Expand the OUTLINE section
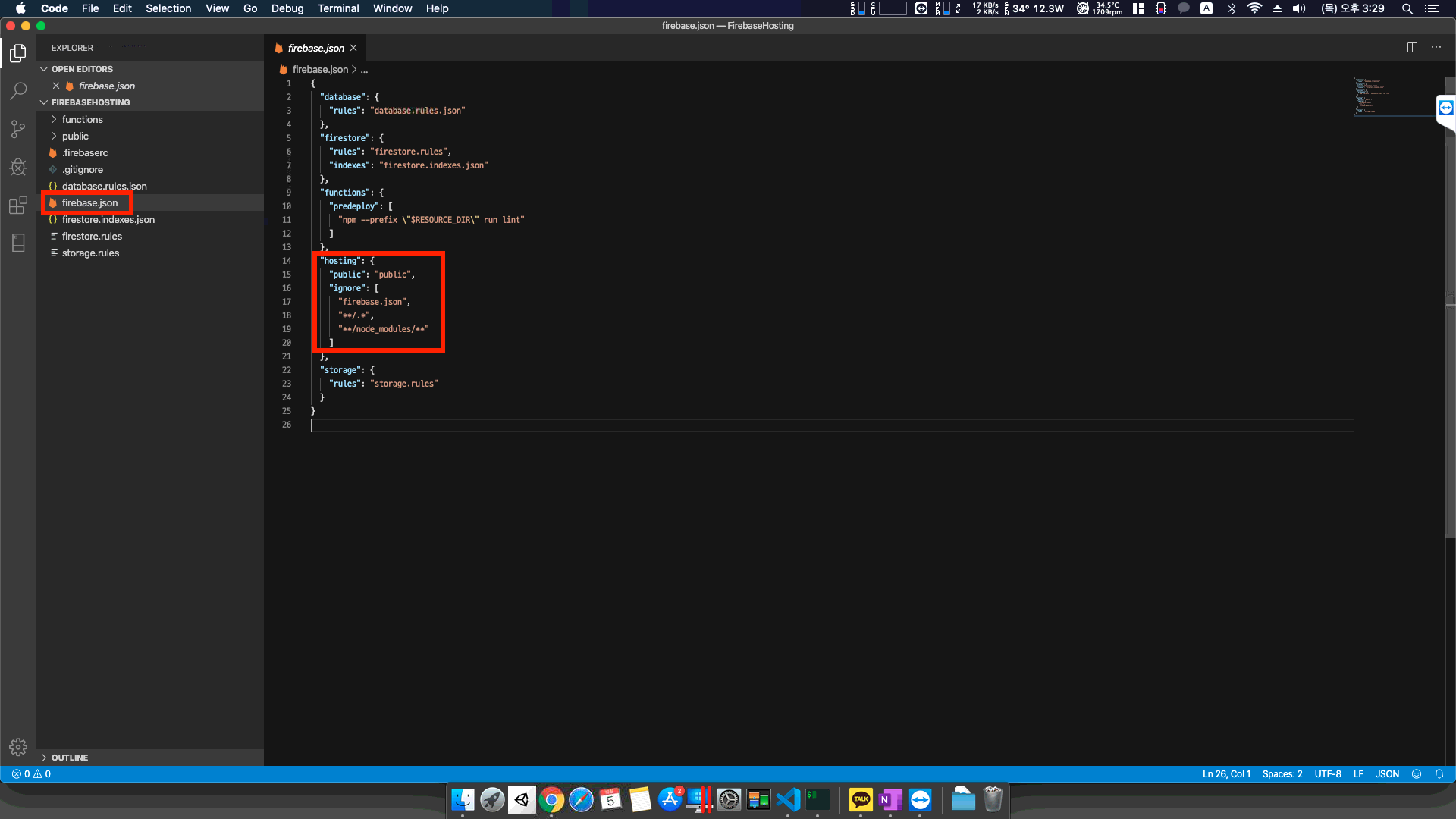Viewport: 1456px width, 819px height. 69,758
